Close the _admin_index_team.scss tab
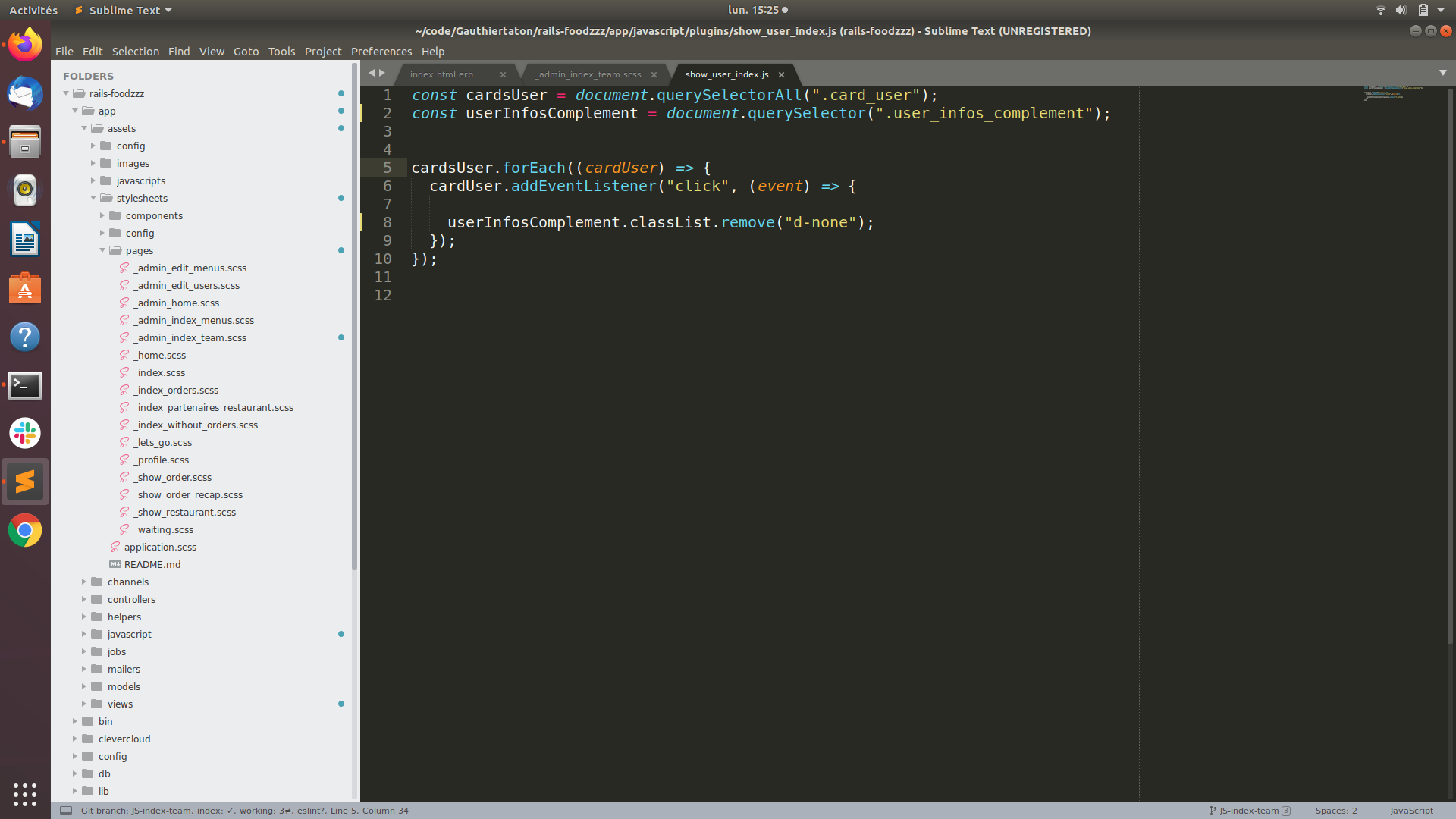 [x=654, y=74]
